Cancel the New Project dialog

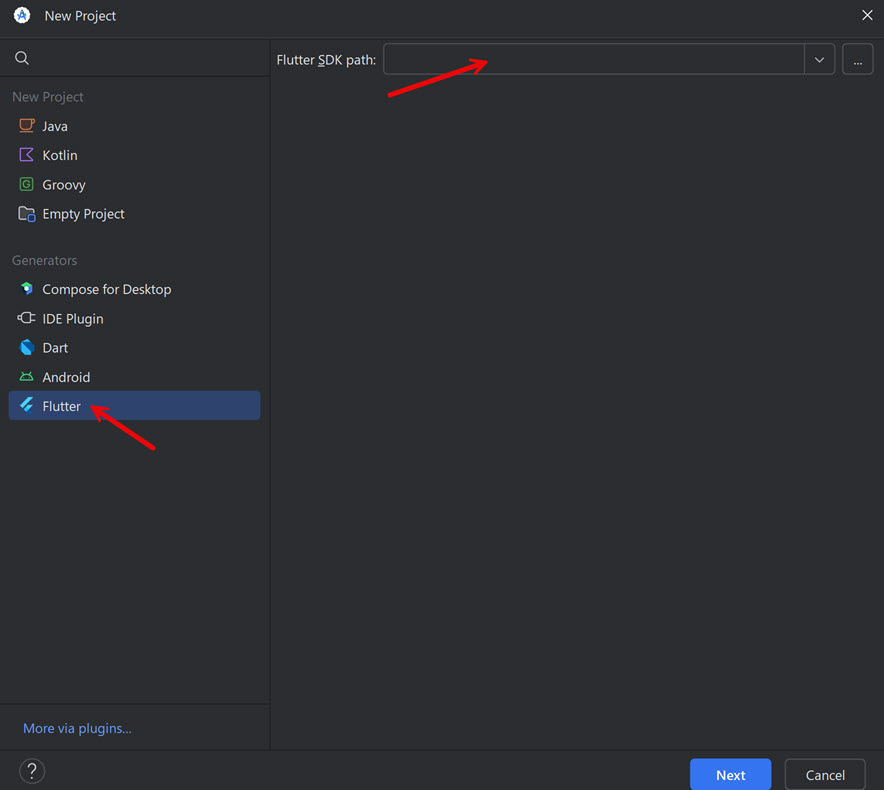pos(824,774)
